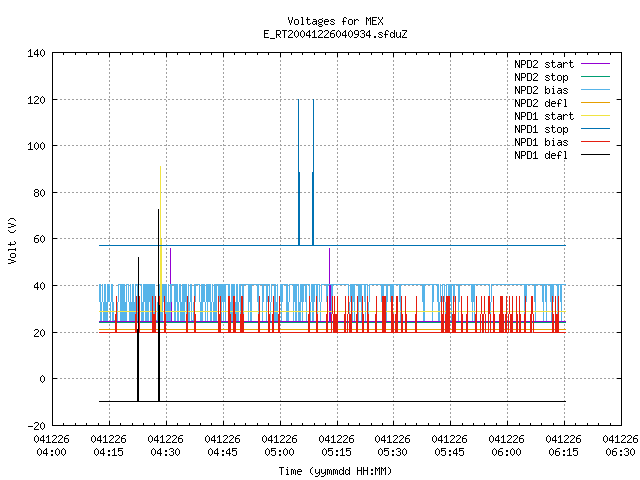Select the NPD2 start legend label
640x480 pixels.
tap(544, 64)
